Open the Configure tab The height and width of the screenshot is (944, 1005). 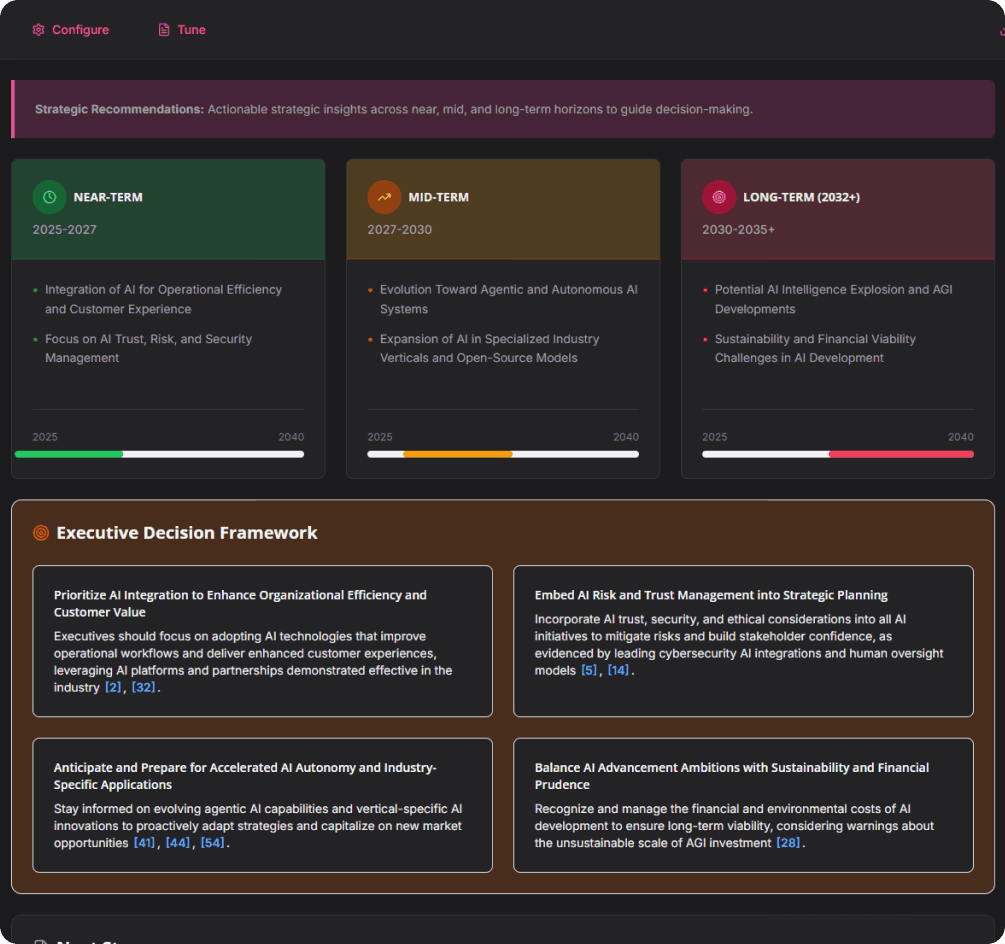(x=71, y=29)
